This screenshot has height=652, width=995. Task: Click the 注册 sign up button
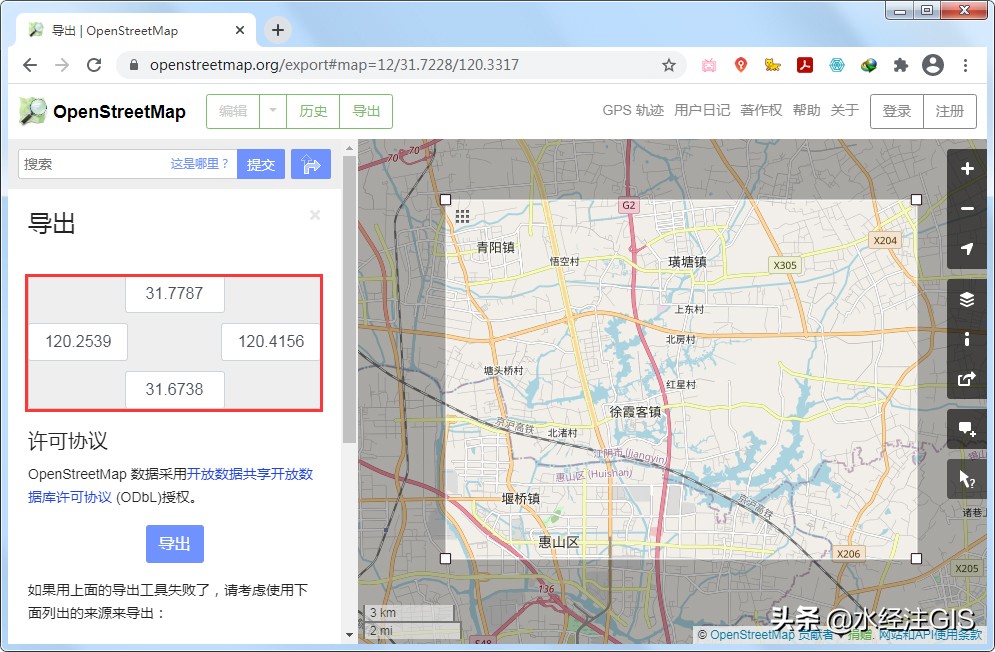(x=950, y=111)
